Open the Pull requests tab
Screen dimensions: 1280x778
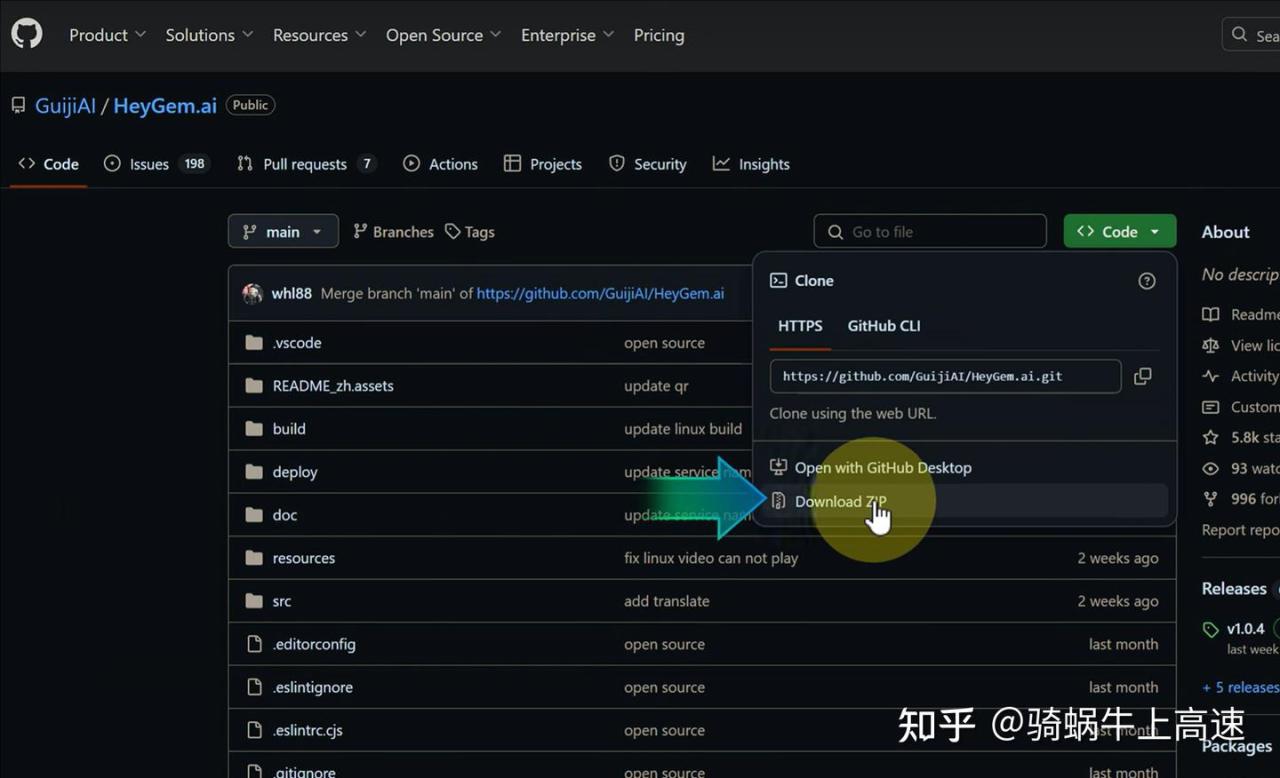pyautogui.click(x=305, y=164)
